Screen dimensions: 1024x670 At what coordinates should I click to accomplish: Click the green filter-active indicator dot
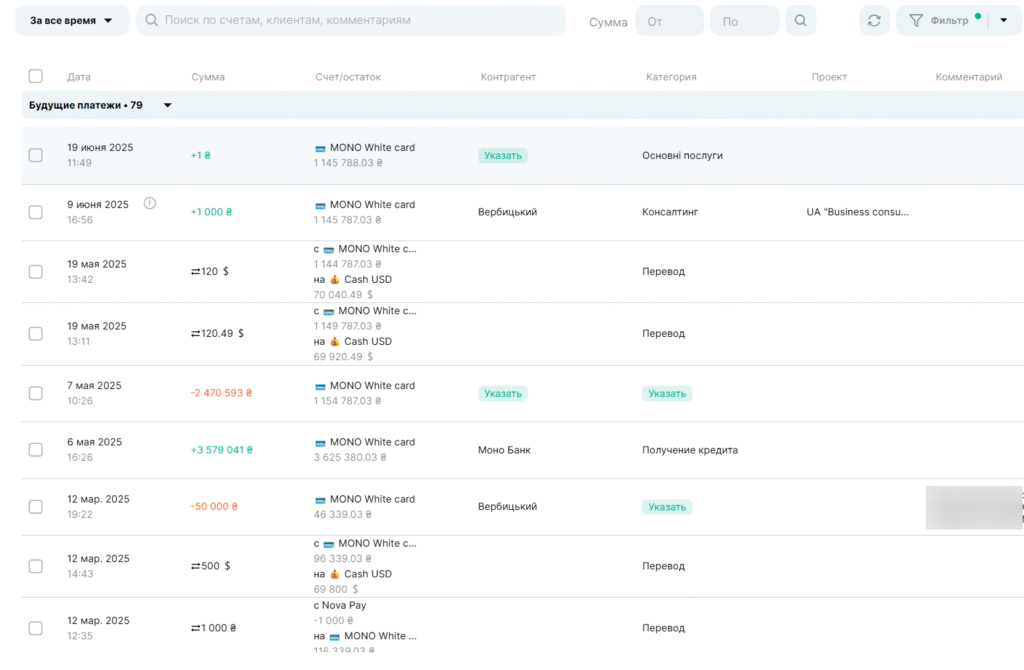point(977,16)
